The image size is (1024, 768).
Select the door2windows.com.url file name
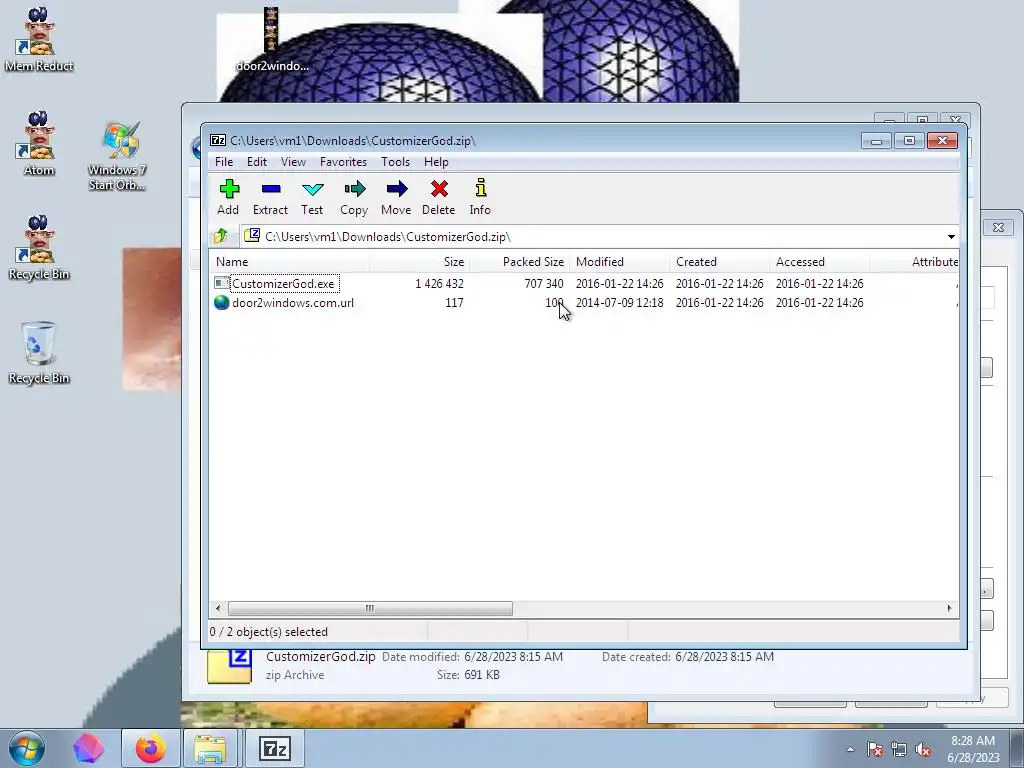click(293, 302)
